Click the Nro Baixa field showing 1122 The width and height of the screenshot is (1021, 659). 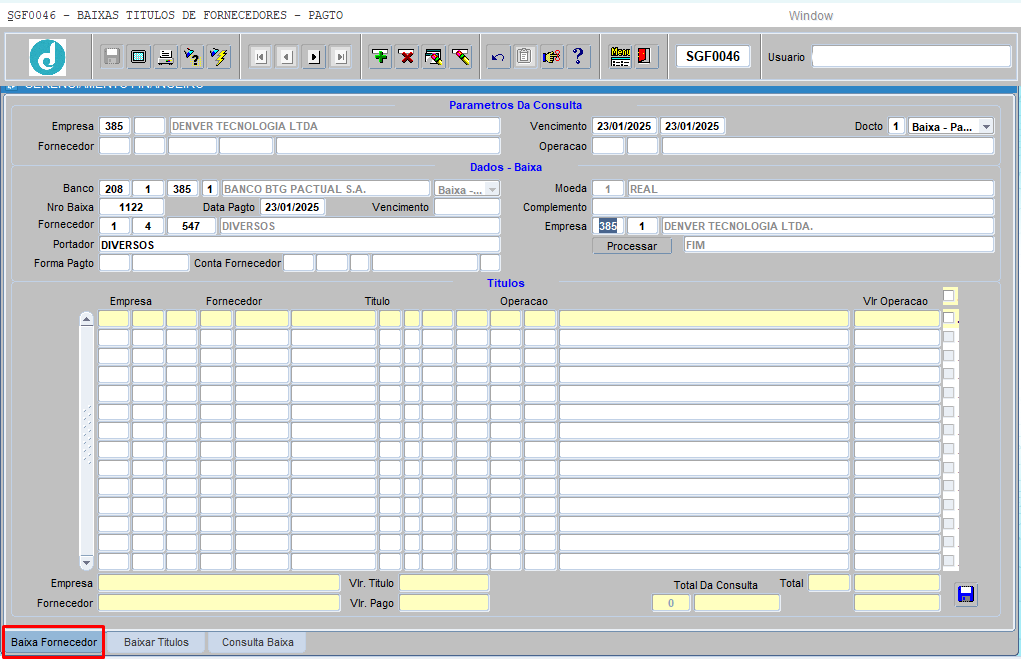coord(131,207)
